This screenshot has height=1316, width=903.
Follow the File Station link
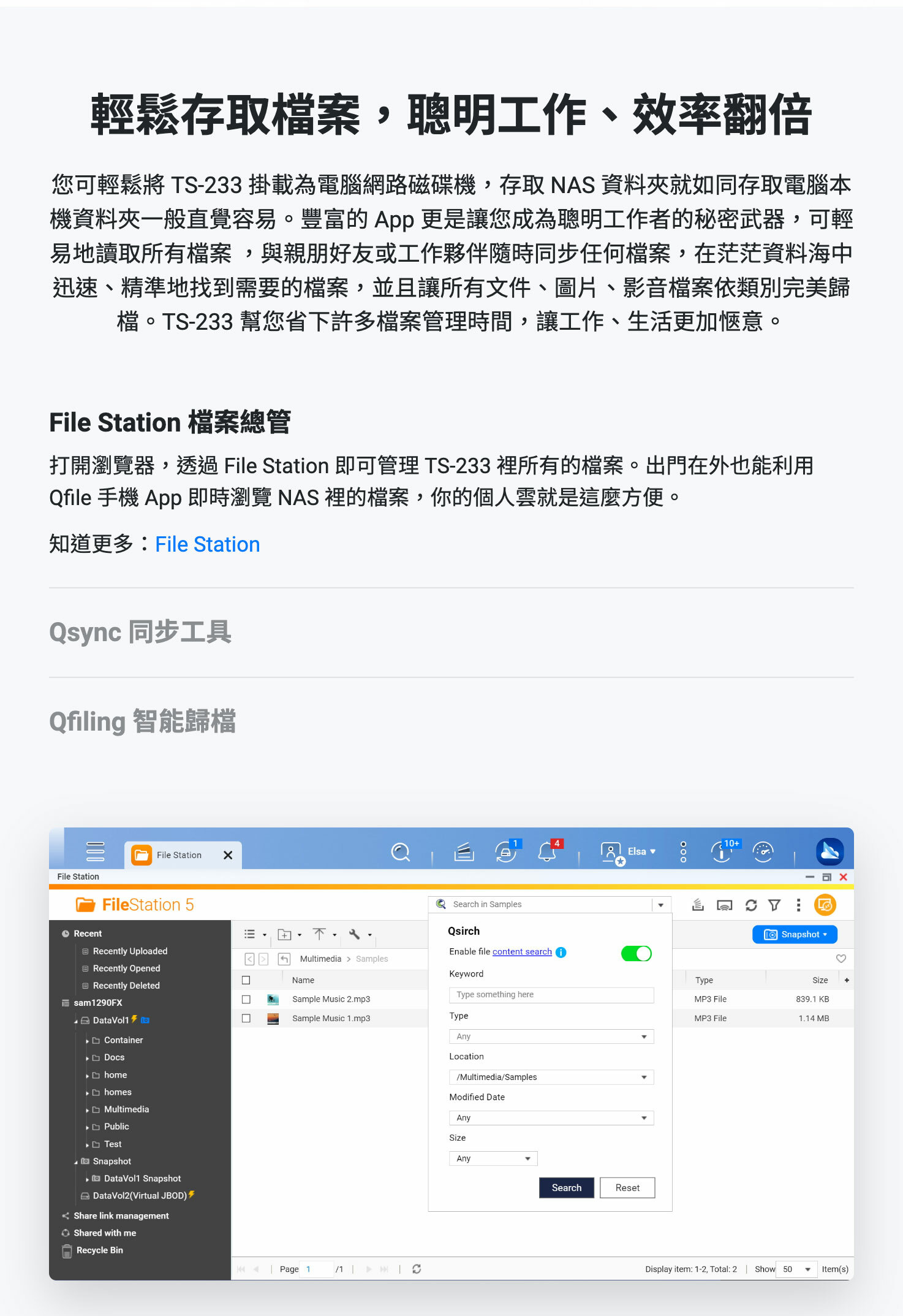[207, 544]
